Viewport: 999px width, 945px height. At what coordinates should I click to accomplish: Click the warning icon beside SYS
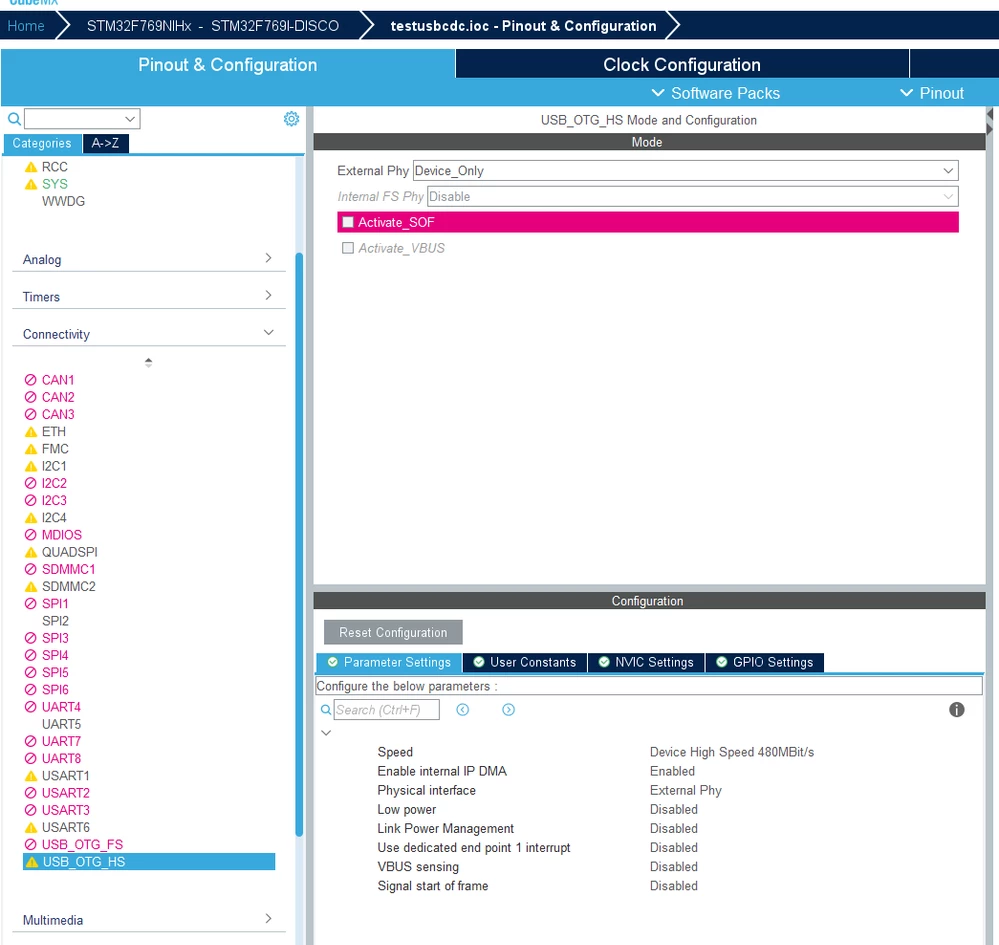[x=31, y=184]
